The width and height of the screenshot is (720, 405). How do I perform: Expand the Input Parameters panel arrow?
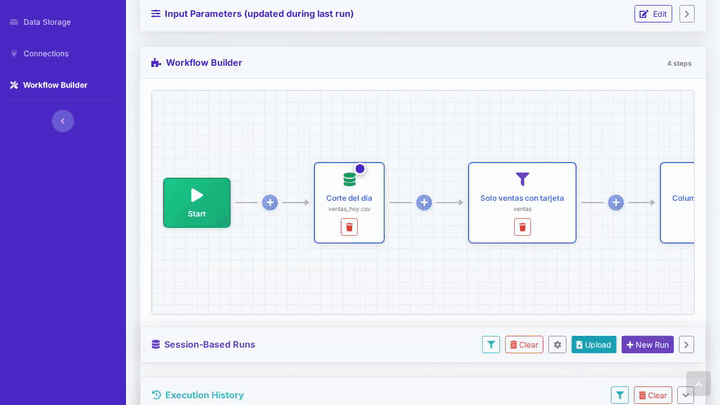point(686,14)
